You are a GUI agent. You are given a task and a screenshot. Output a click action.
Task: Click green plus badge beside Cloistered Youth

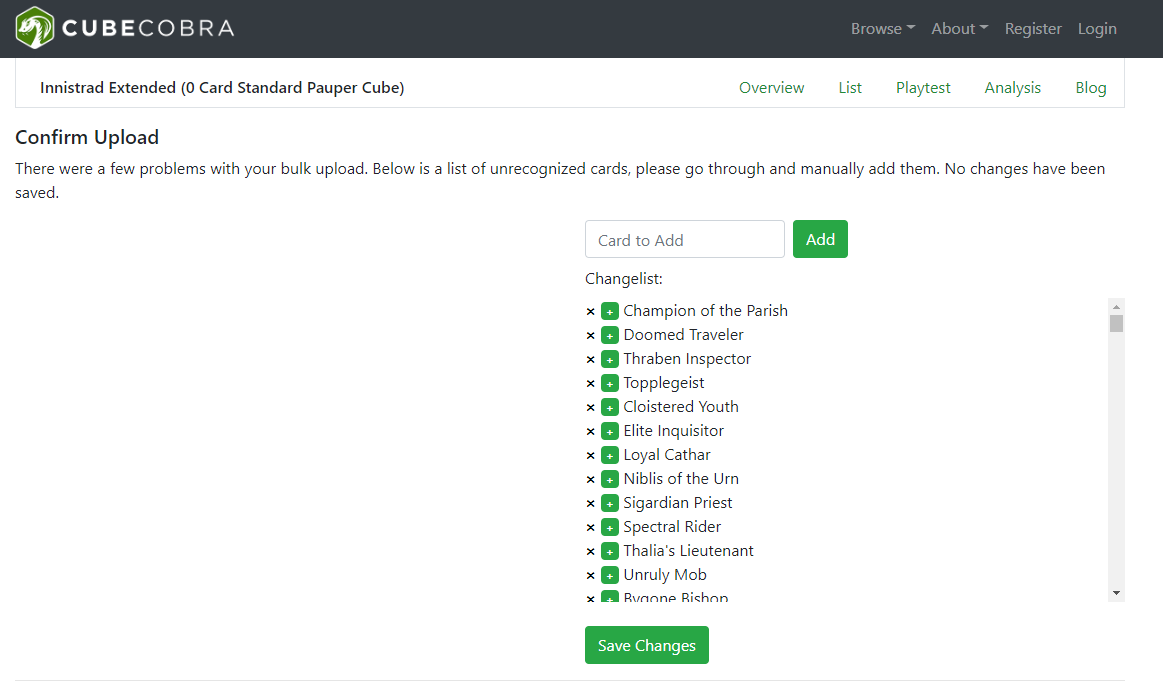pos(610,407)
